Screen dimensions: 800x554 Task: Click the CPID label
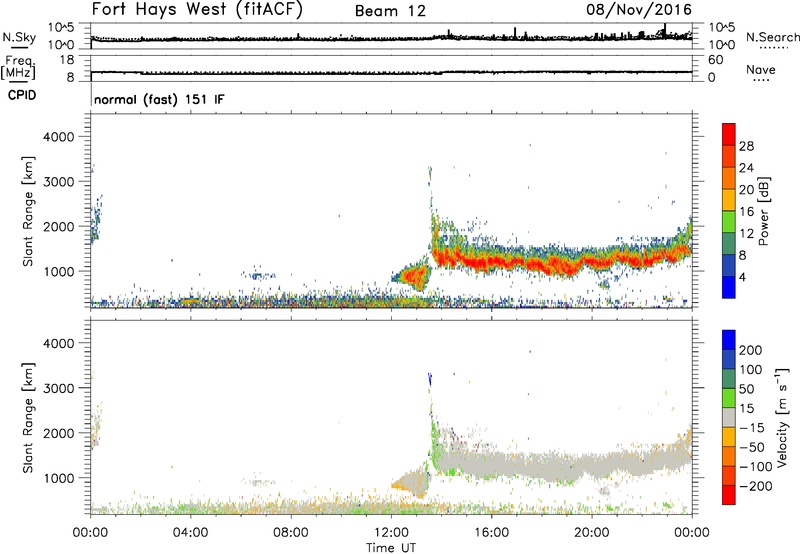(21, 95)
